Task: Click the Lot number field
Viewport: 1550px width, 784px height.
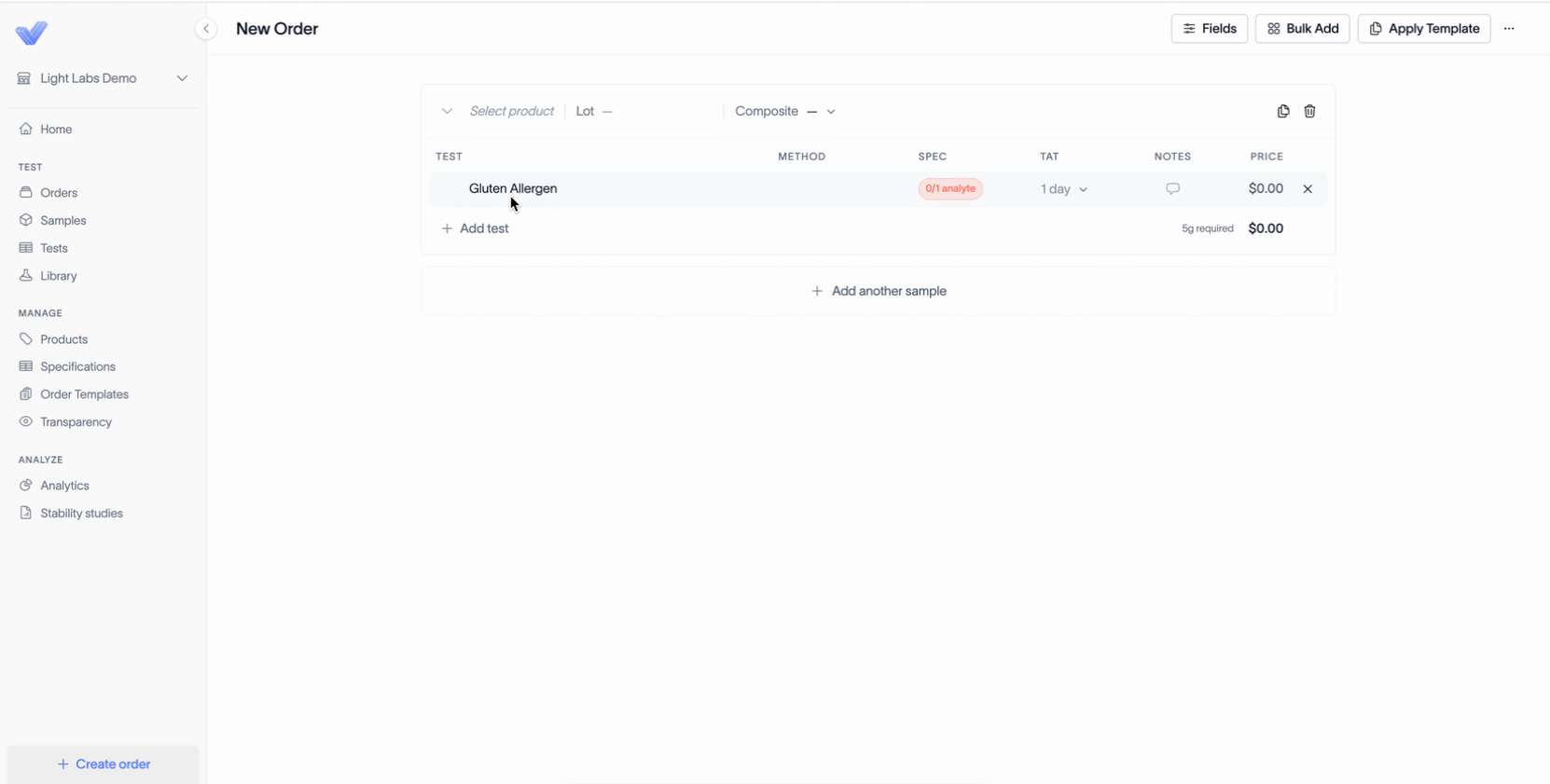Action: pos(644,111)
